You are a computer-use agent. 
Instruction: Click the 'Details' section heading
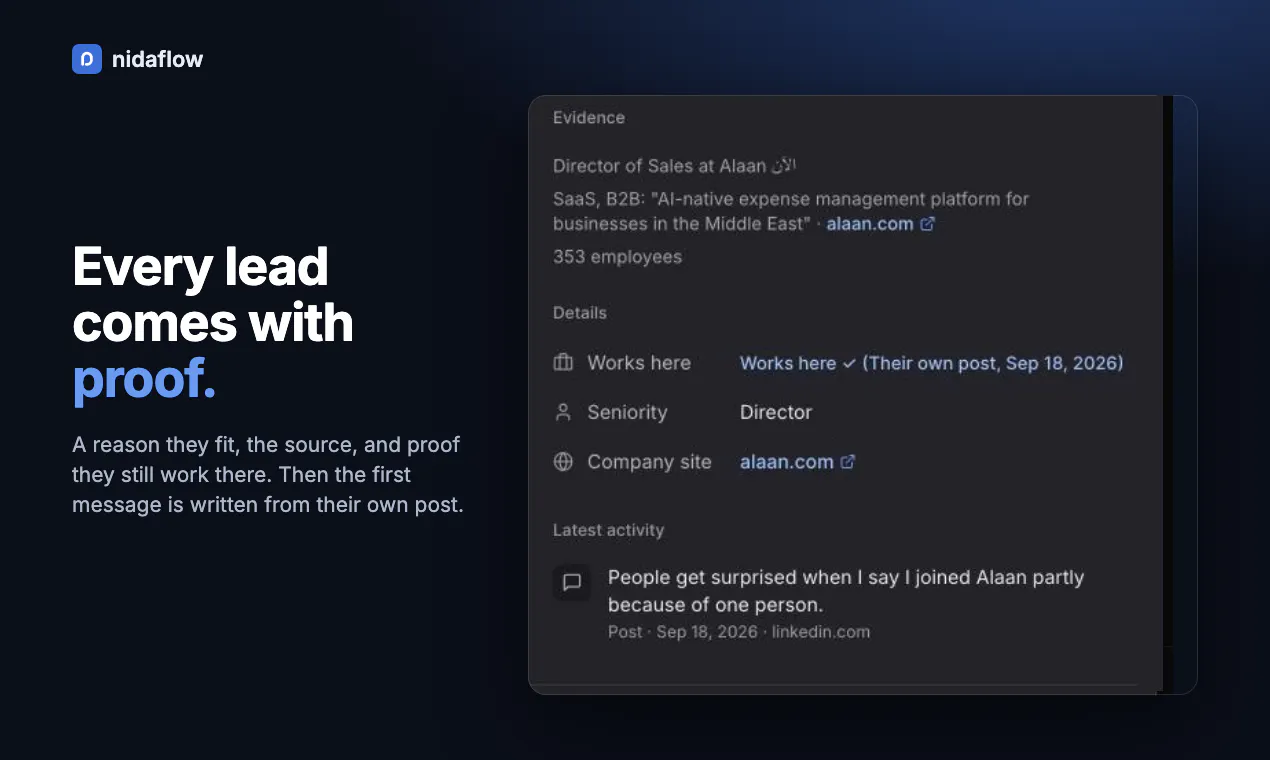(580, 313)
